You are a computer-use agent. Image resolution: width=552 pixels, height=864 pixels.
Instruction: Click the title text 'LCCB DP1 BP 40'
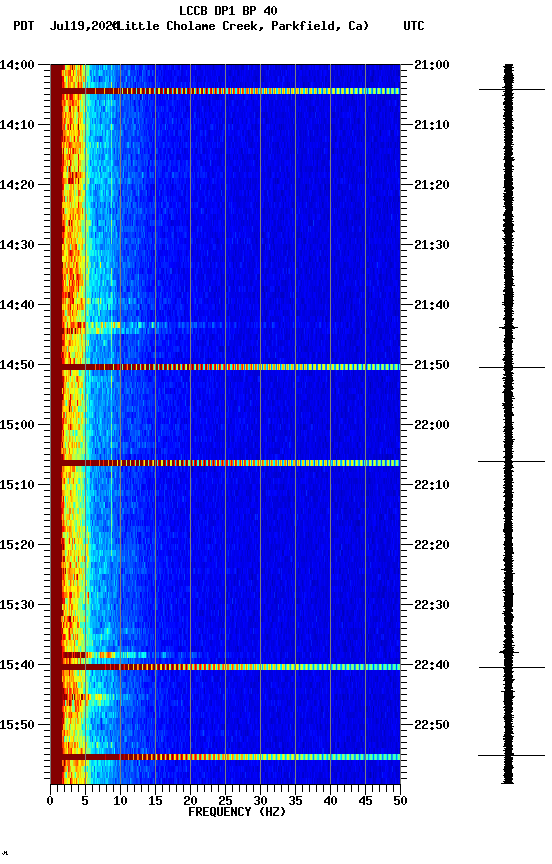228,10
